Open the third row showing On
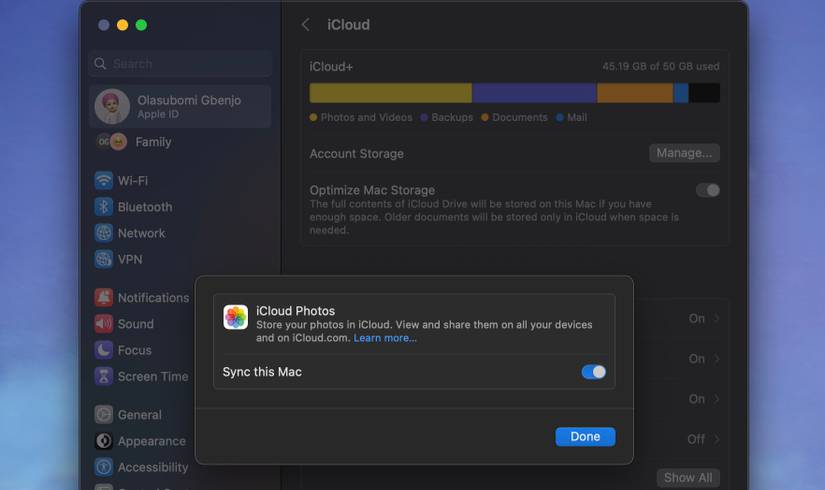825x490 pixels. coord(703,399)
